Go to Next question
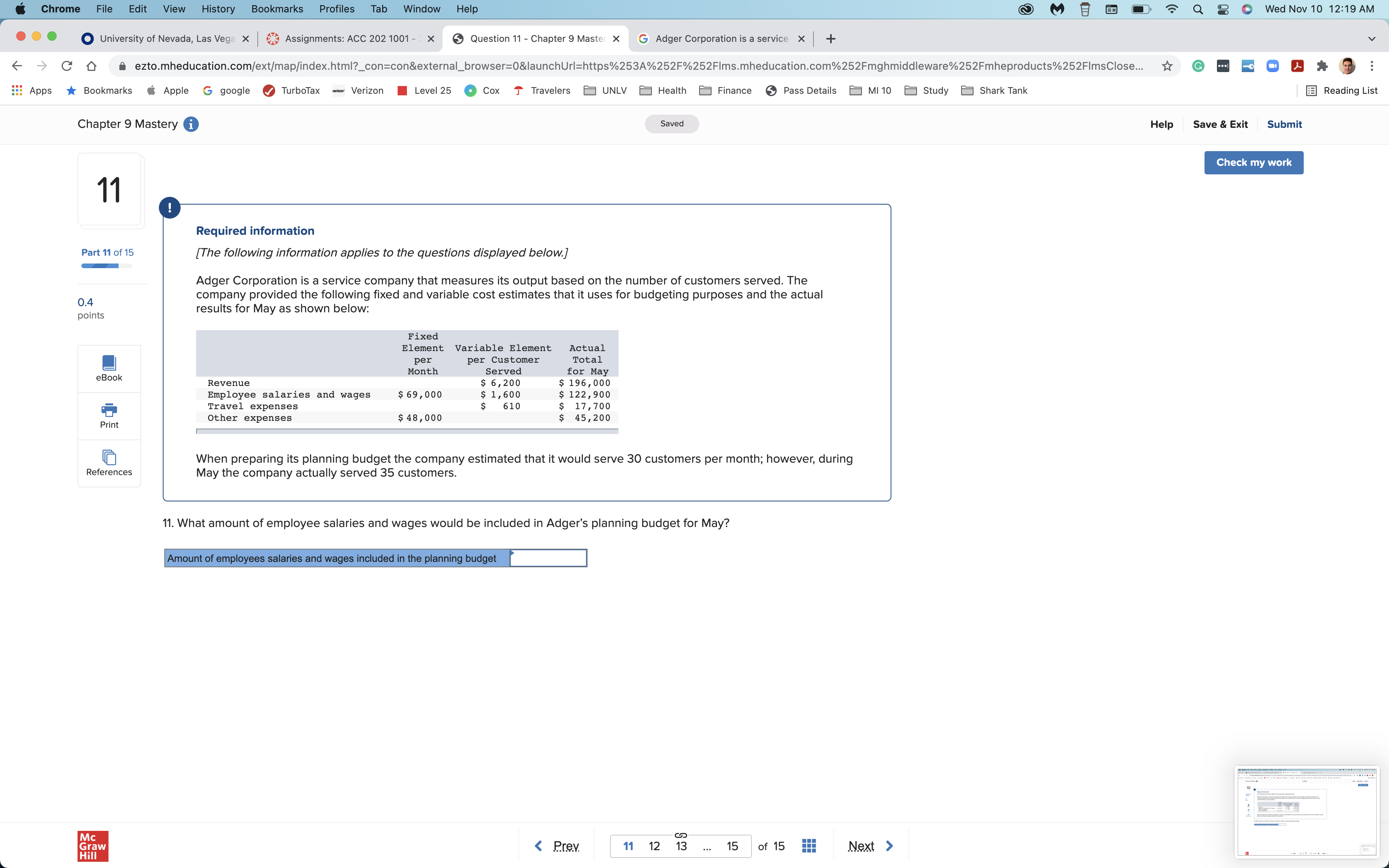The image size is (1389, 868). point(870,846)
